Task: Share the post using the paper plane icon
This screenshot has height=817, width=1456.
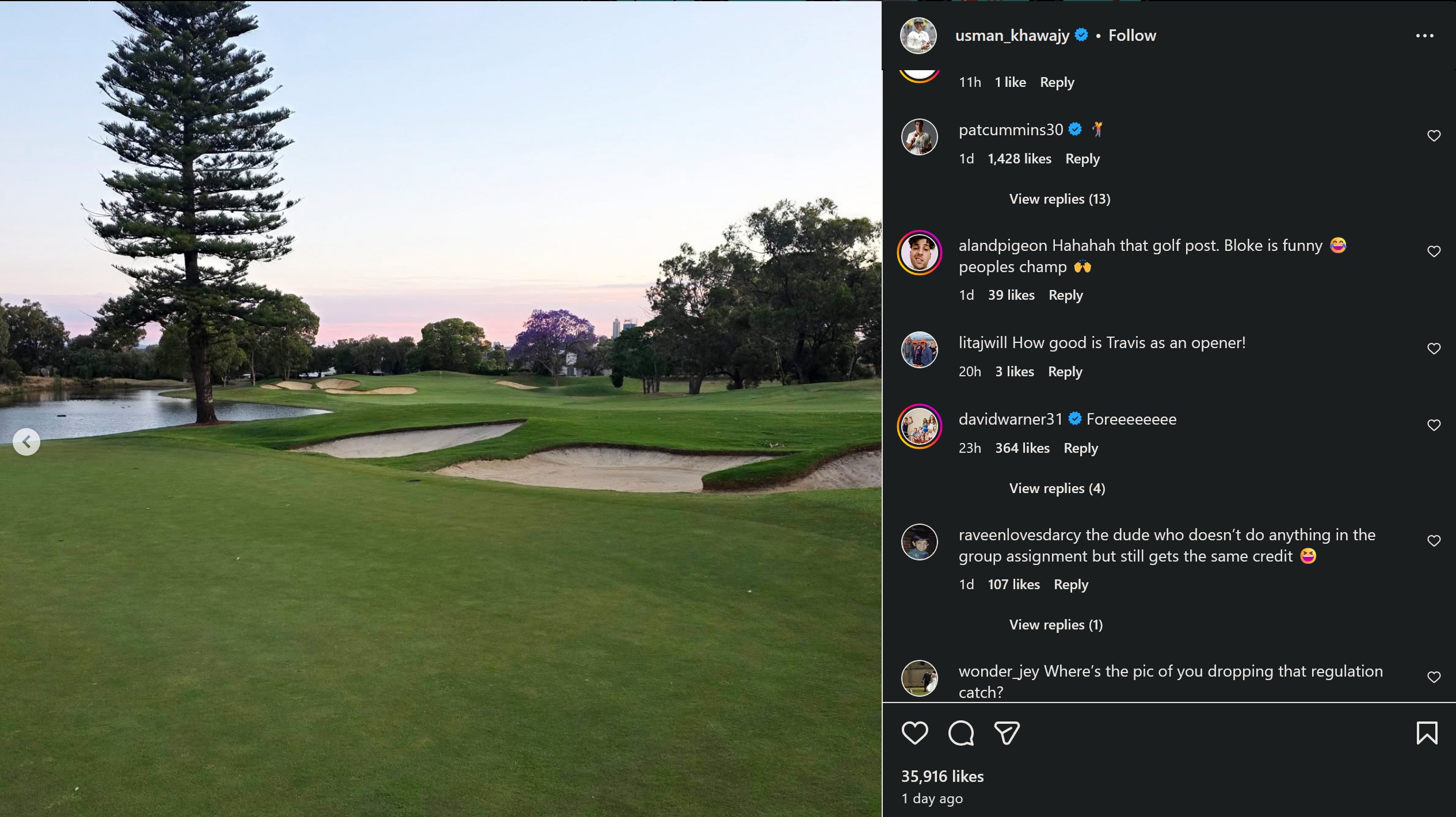Action: coord(1007,733)
